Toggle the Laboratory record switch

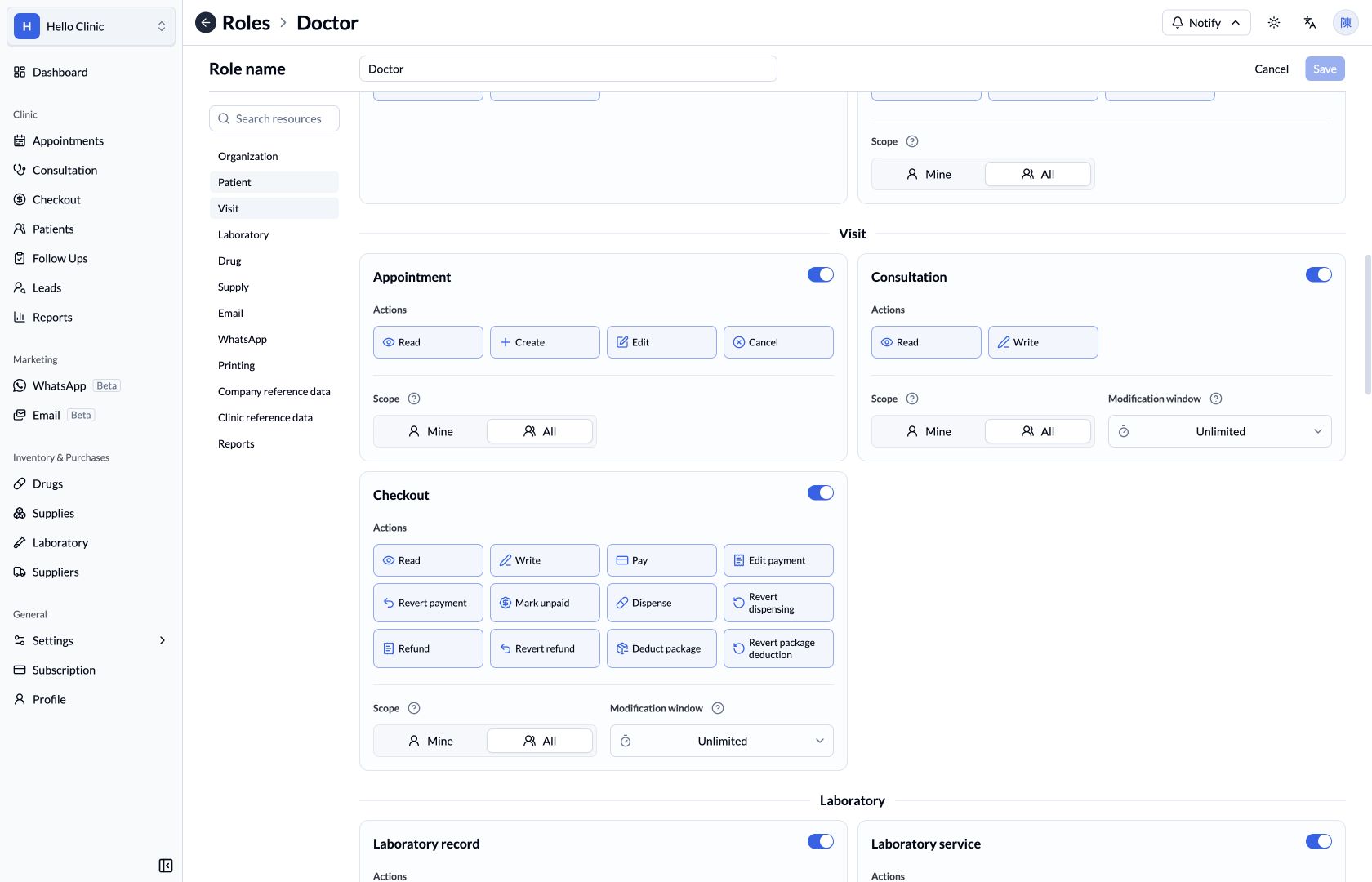[x=821, y=841]
